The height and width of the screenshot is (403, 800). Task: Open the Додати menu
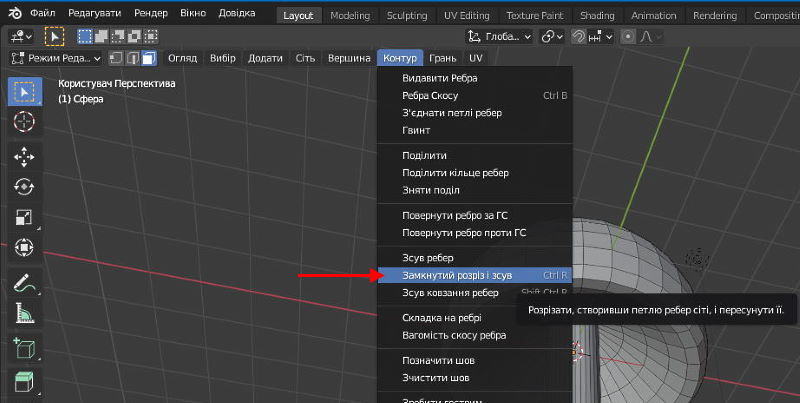[265, 58]
